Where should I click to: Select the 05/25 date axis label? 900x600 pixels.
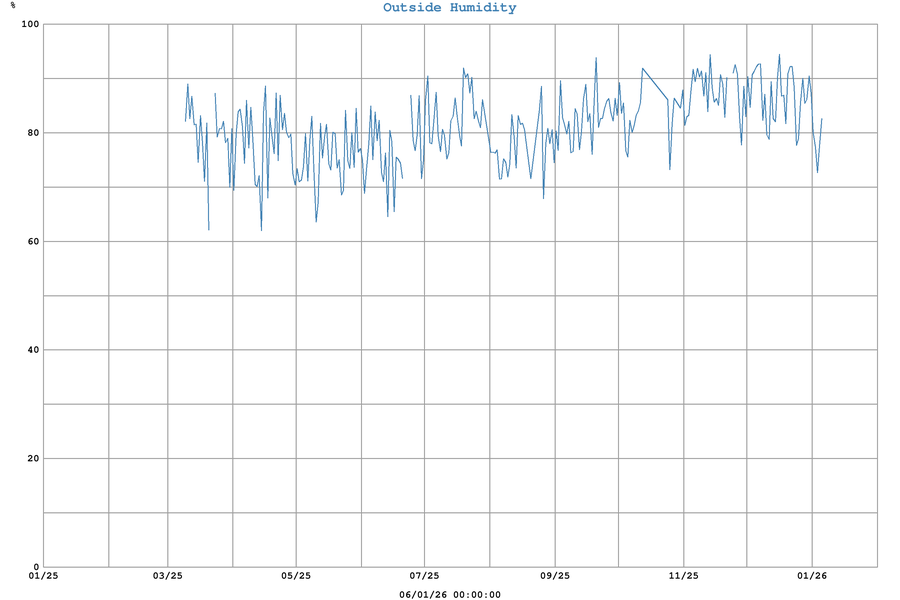coord(296,576)
